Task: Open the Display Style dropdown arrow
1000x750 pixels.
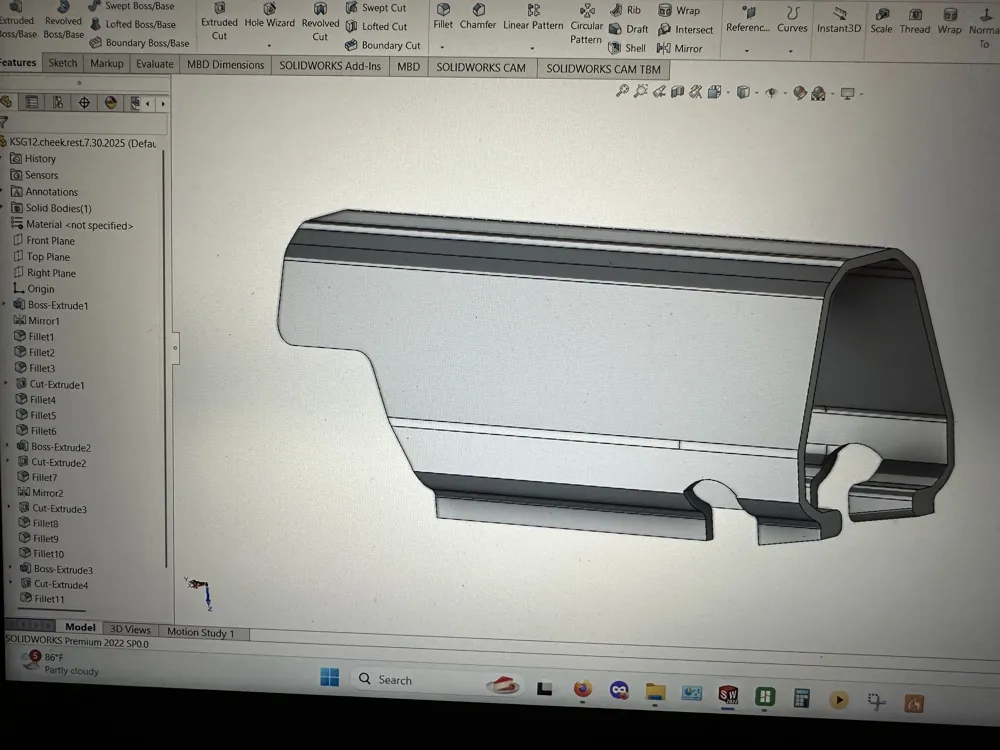Action: click(756, 93)
